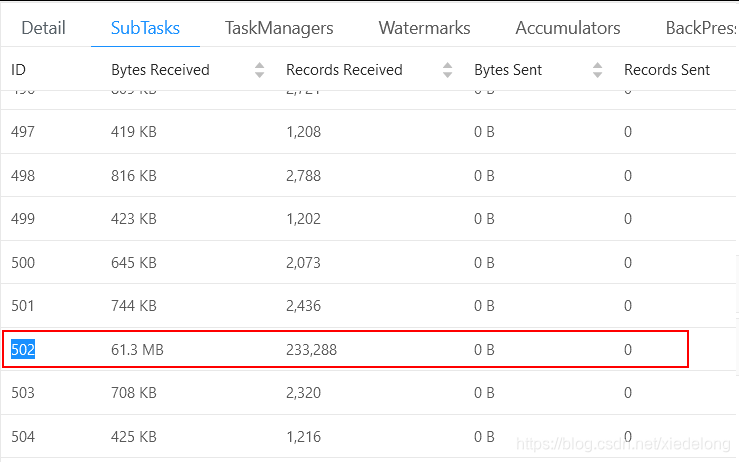Open the BackPressure tab
Image resolution: width=739 pixels, height=462 pixels.
[x=700, y=28]
